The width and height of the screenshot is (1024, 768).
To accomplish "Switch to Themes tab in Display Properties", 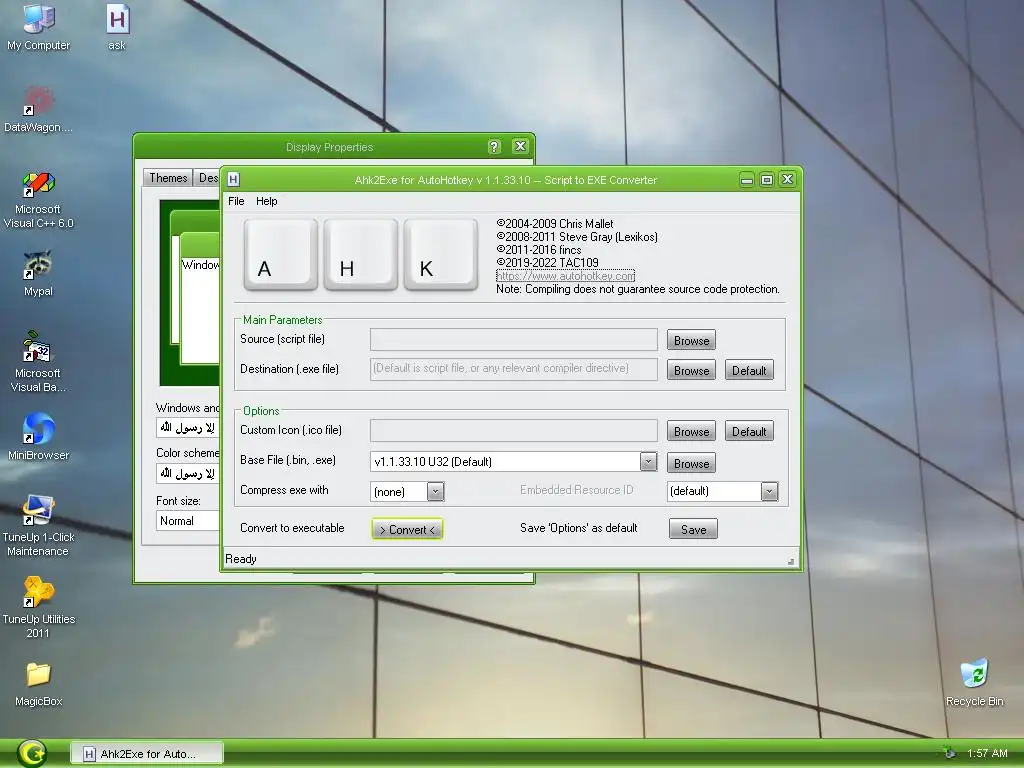I will click(x=168, y=178).
